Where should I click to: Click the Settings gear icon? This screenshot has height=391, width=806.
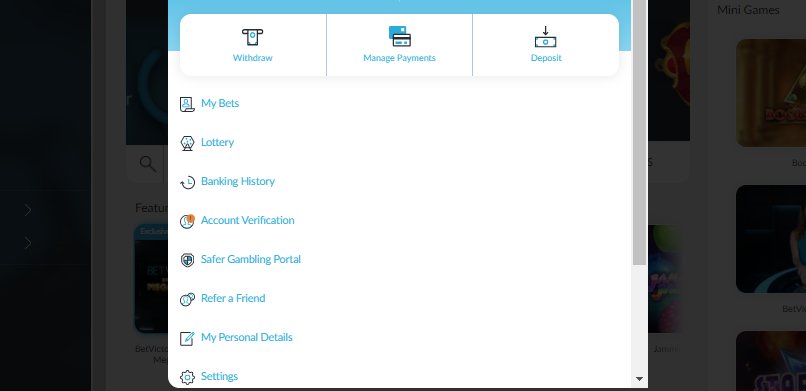(x=187, y=377)
